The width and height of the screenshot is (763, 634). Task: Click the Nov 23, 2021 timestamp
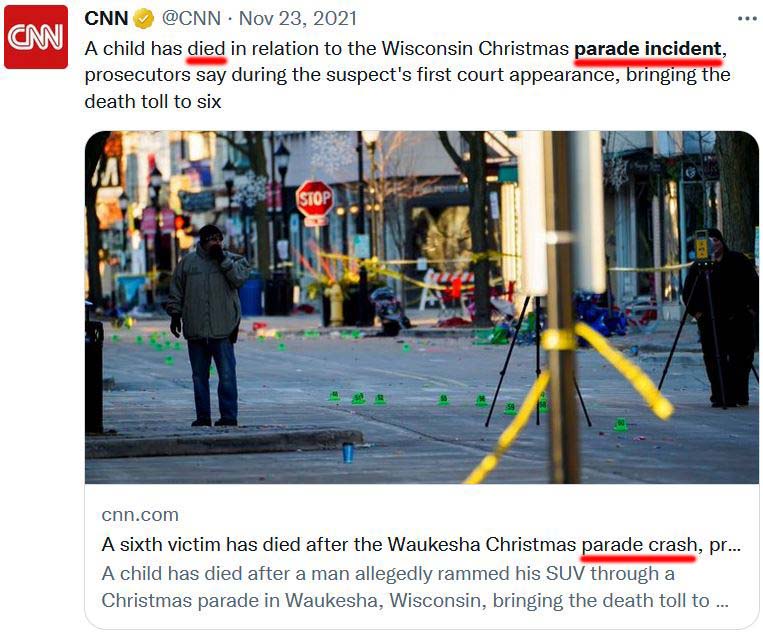(298, 18)
